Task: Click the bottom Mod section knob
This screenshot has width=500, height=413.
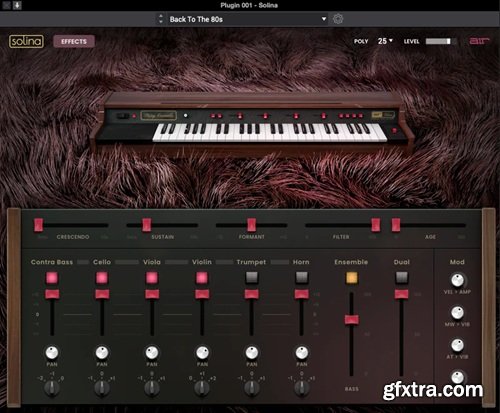Action: (457, 377)
